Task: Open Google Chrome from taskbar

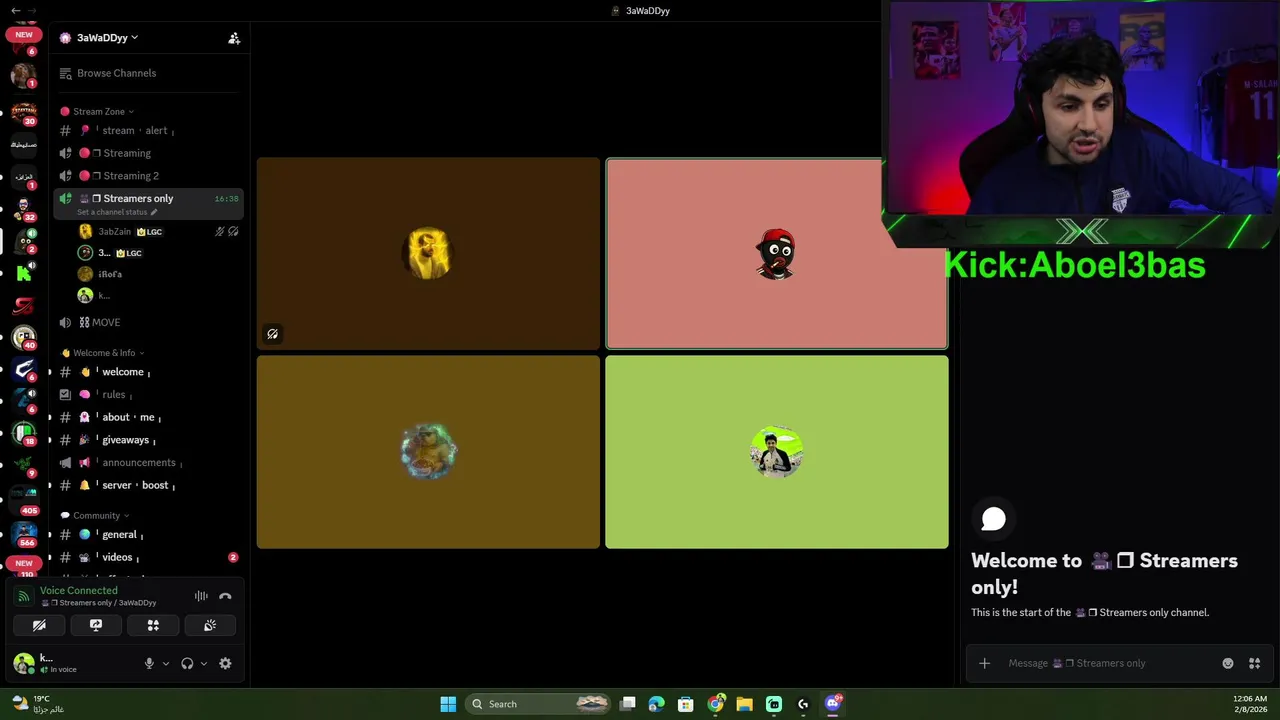Action: tap(716, 704)
